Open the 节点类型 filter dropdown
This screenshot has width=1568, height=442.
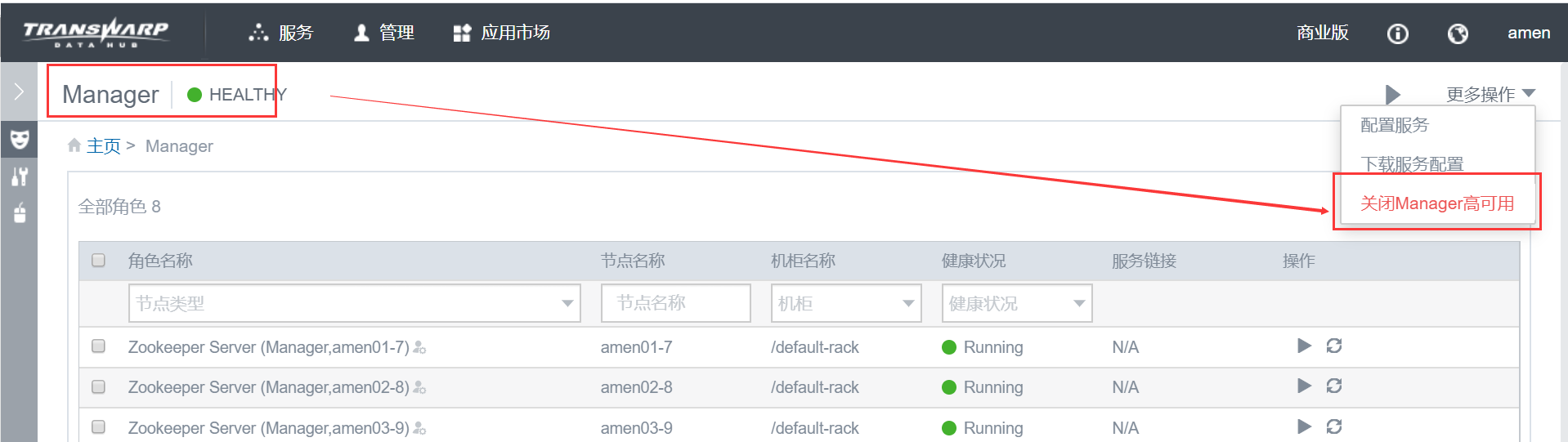click(354, 303)
